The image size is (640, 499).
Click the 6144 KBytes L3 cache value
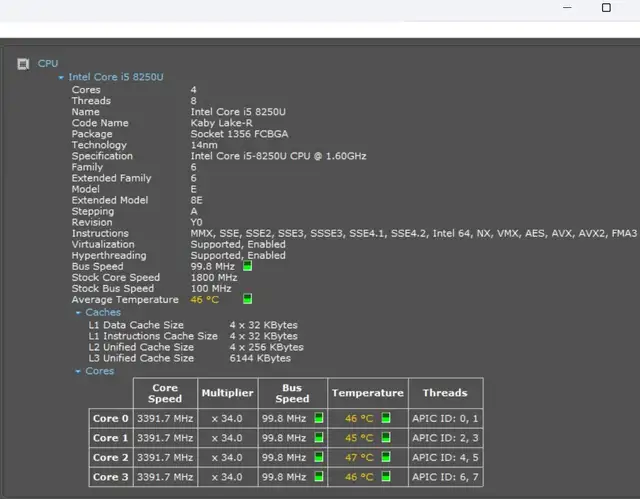coord(260,358)
